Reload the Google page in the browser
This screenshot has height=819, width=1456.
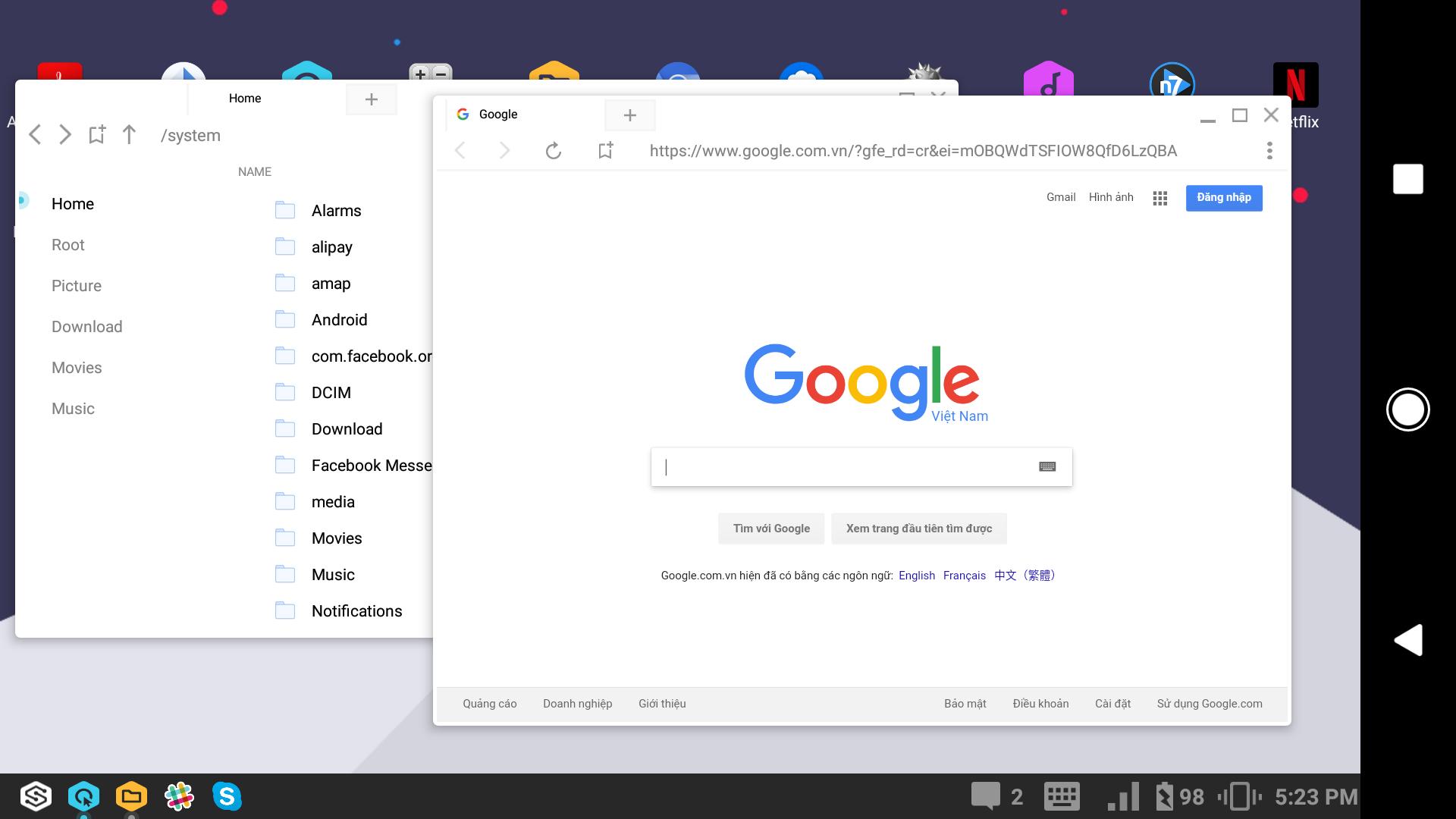pyautogui.click(x=554, y=151)
